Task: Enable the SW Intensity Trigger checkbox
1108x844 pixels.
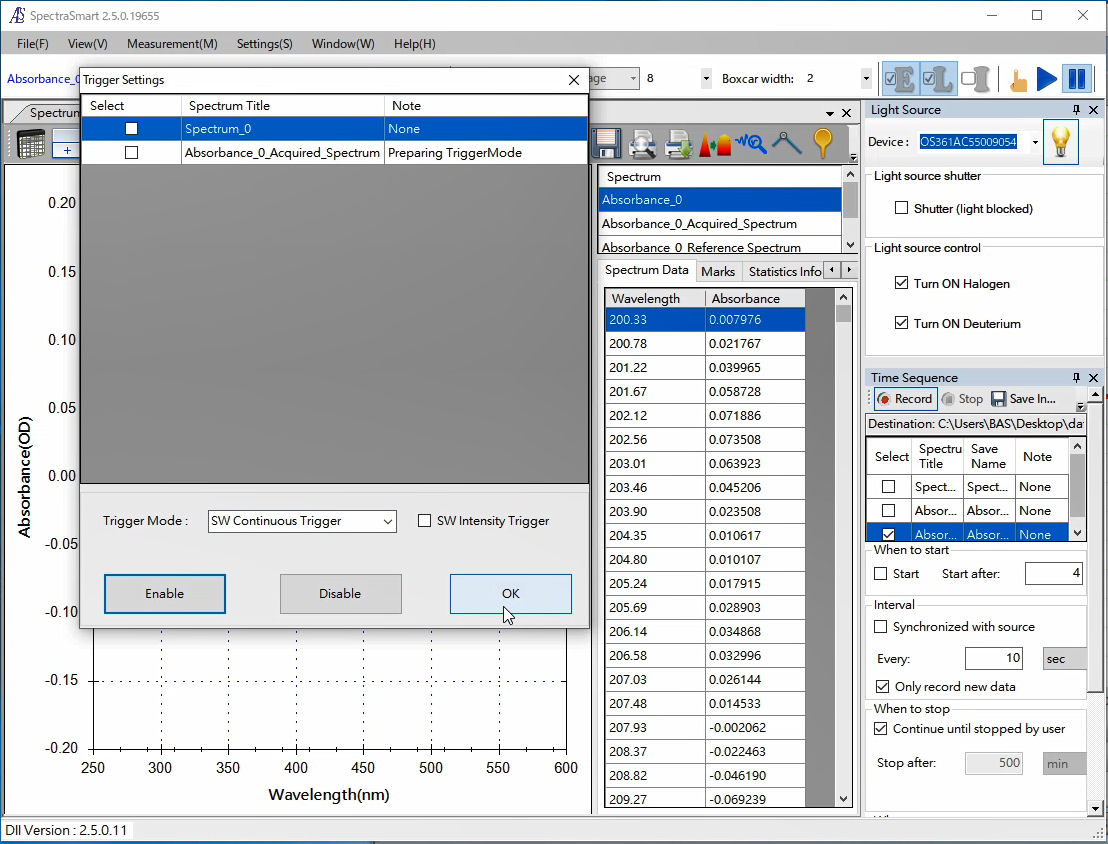Action: [425, 521]
